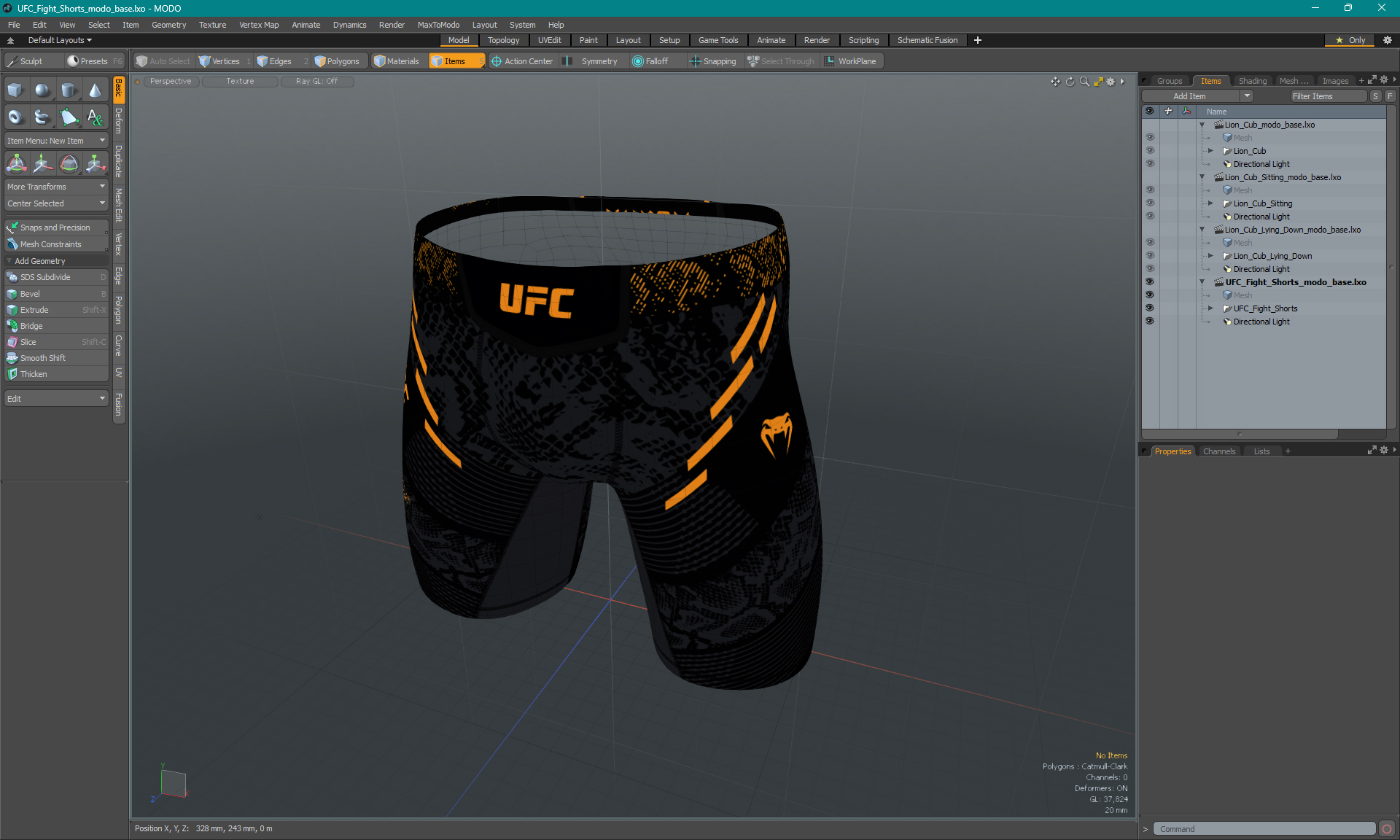Image resolution: width=1400 pixels, height=840 pixels.
Task: Click the command record button
Action: coord(1387,829)
